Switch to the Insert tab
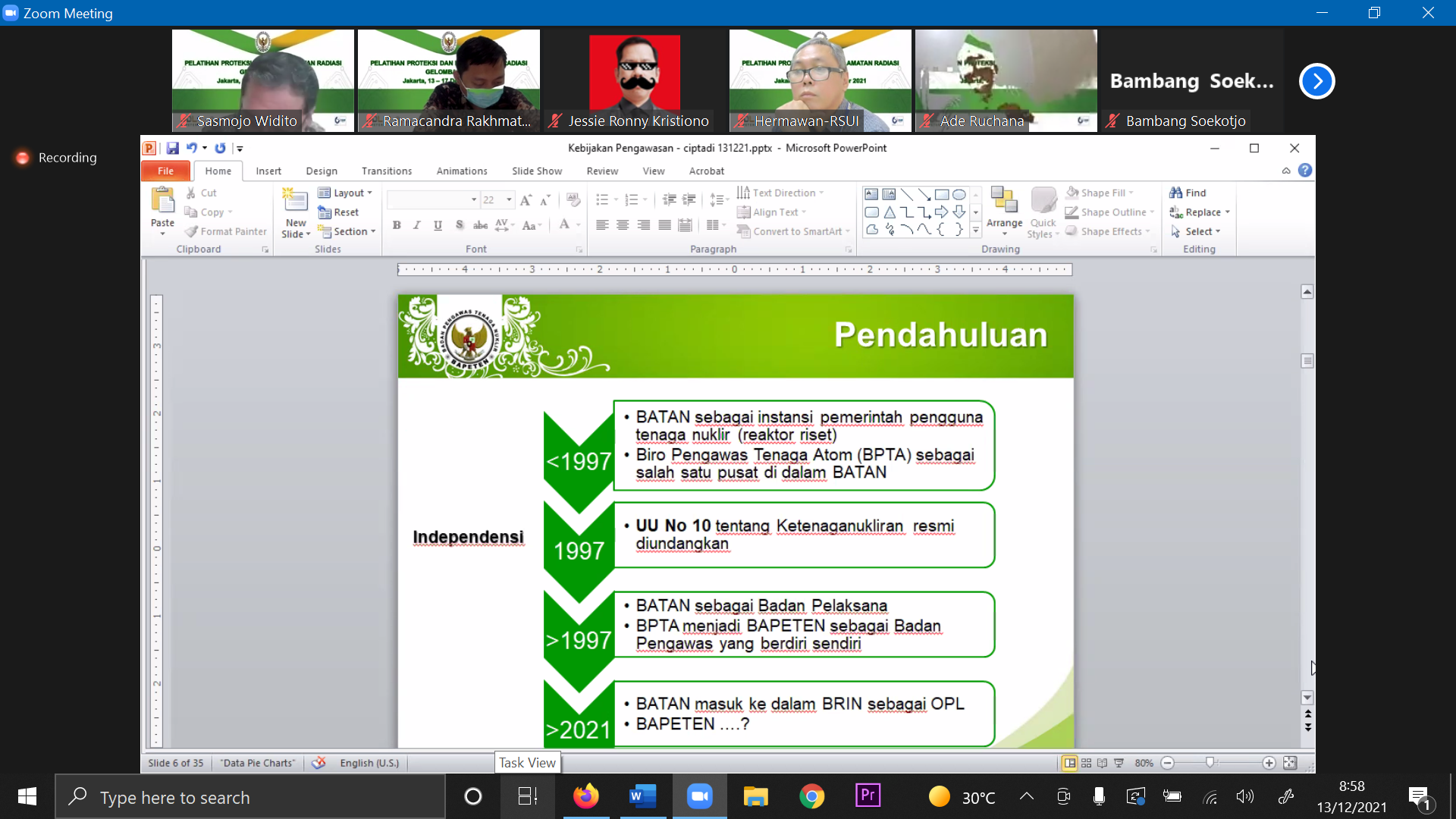 (x=268, y=171)
